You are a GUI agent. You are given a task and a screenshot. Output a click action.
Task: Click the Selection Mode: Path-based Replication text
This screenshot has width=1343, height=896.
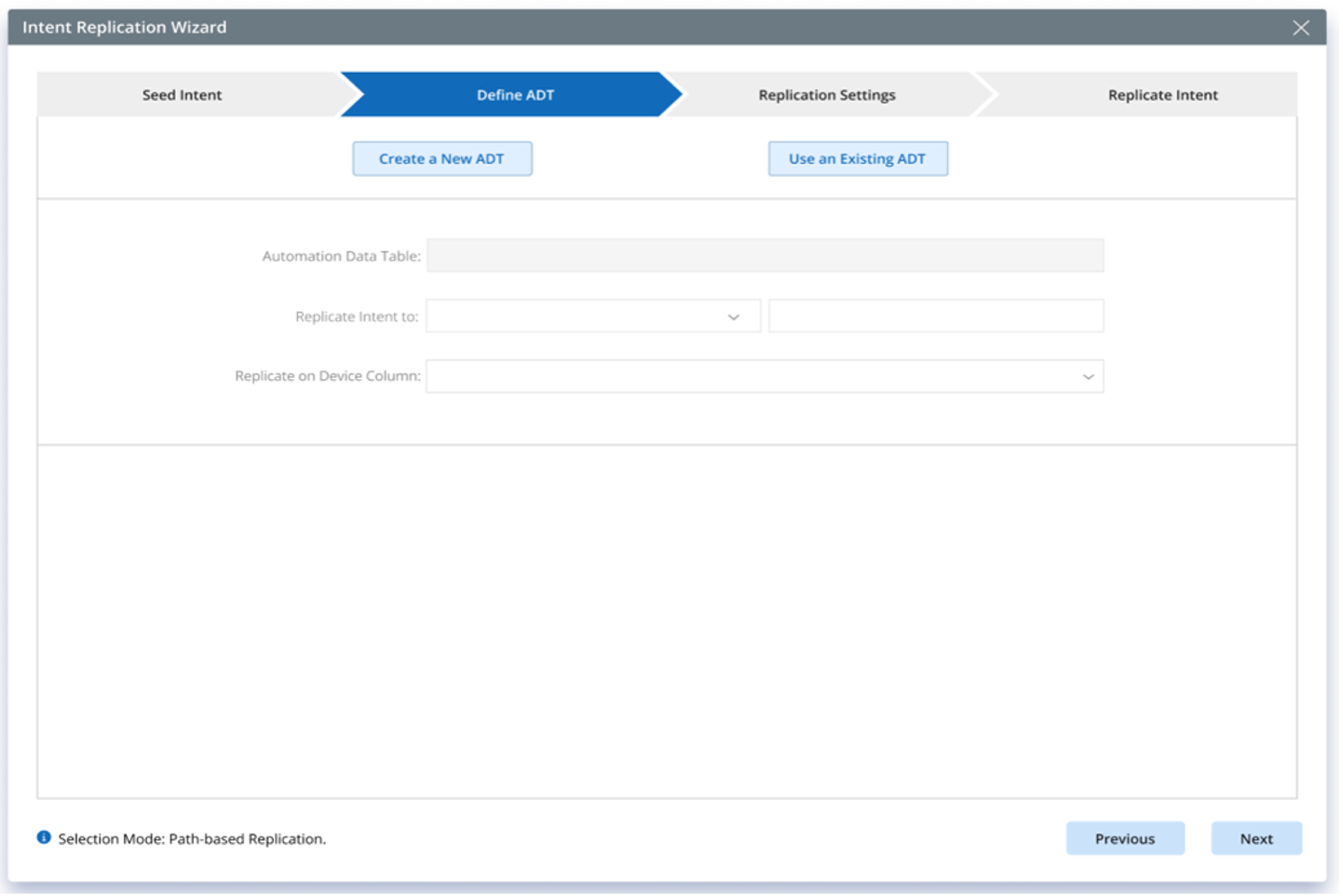pyautogui.click(x=192, y=839)
